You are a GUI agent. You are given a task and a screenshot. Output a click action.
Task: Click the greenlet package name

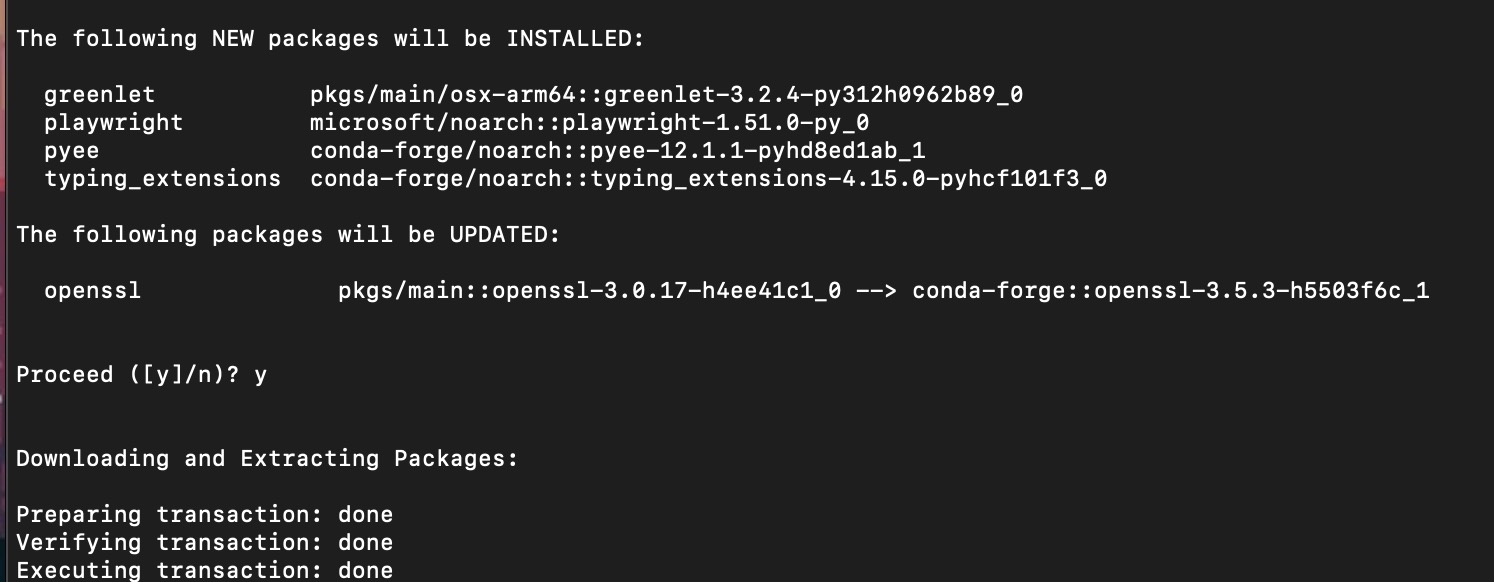pos(100,95)
